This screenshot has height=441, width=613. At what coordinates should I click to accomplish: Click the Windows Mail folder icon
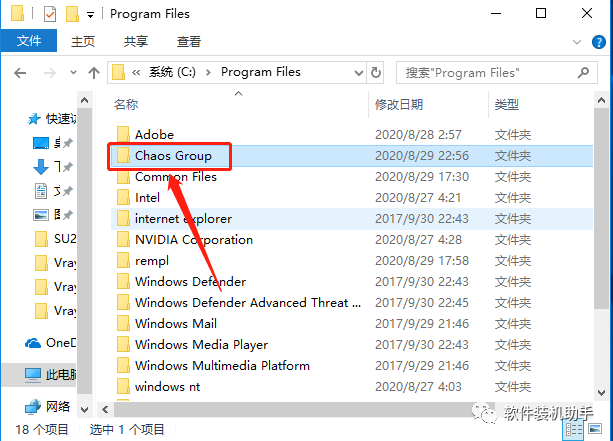coord(123,323)
